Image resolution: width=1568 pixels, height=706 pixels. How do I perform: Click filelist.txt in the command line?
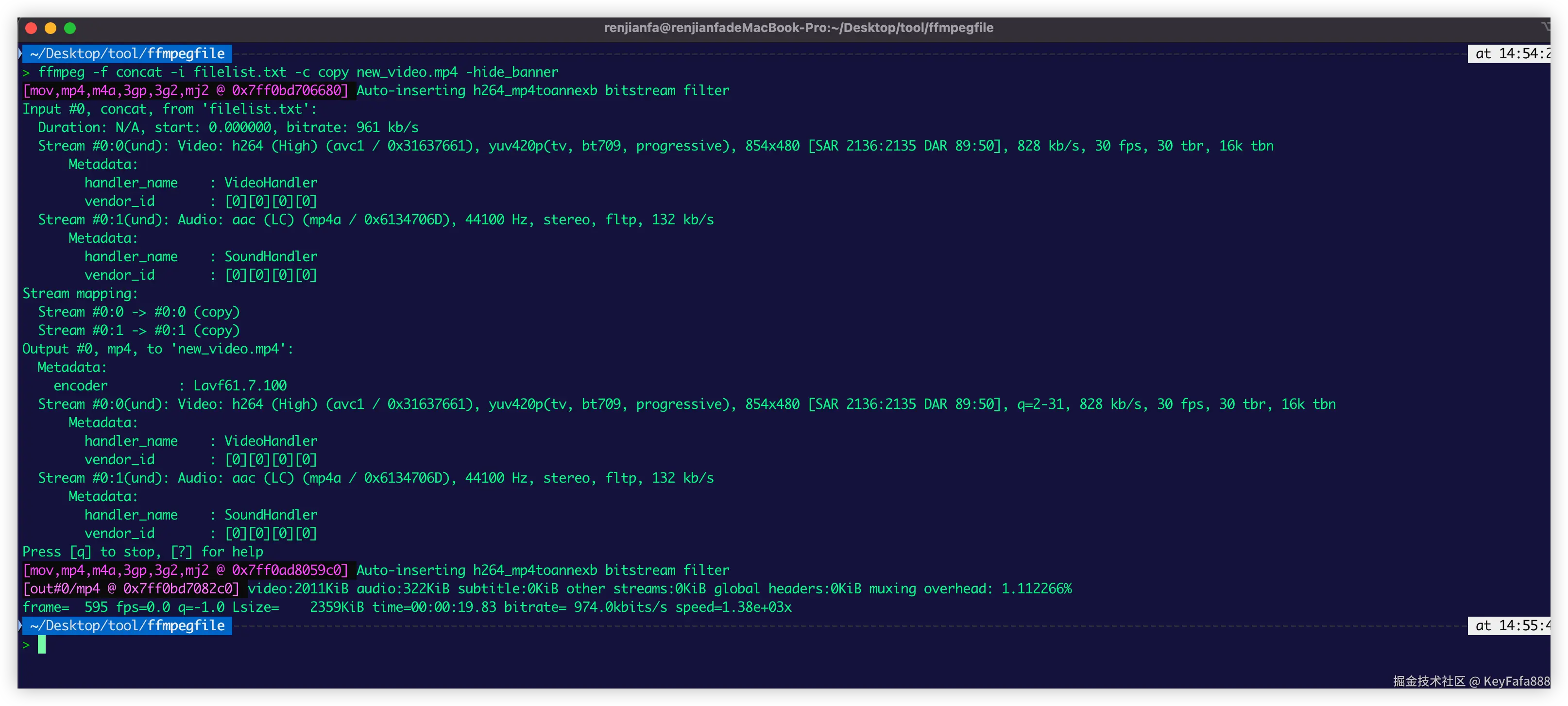coord(239,72)
